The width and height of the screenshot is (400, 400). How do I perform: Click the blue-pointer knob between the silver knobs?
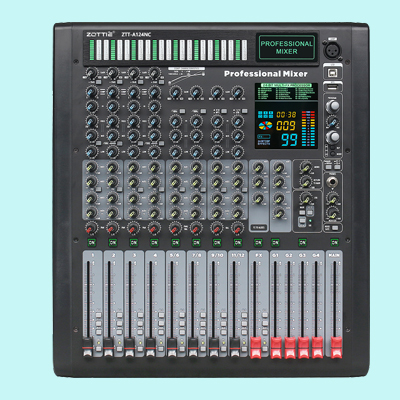tap(332, 122)
